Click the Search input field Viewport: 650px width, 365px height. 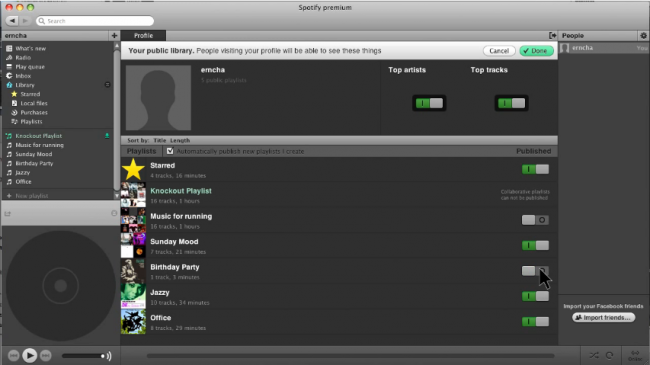point(95,21)
